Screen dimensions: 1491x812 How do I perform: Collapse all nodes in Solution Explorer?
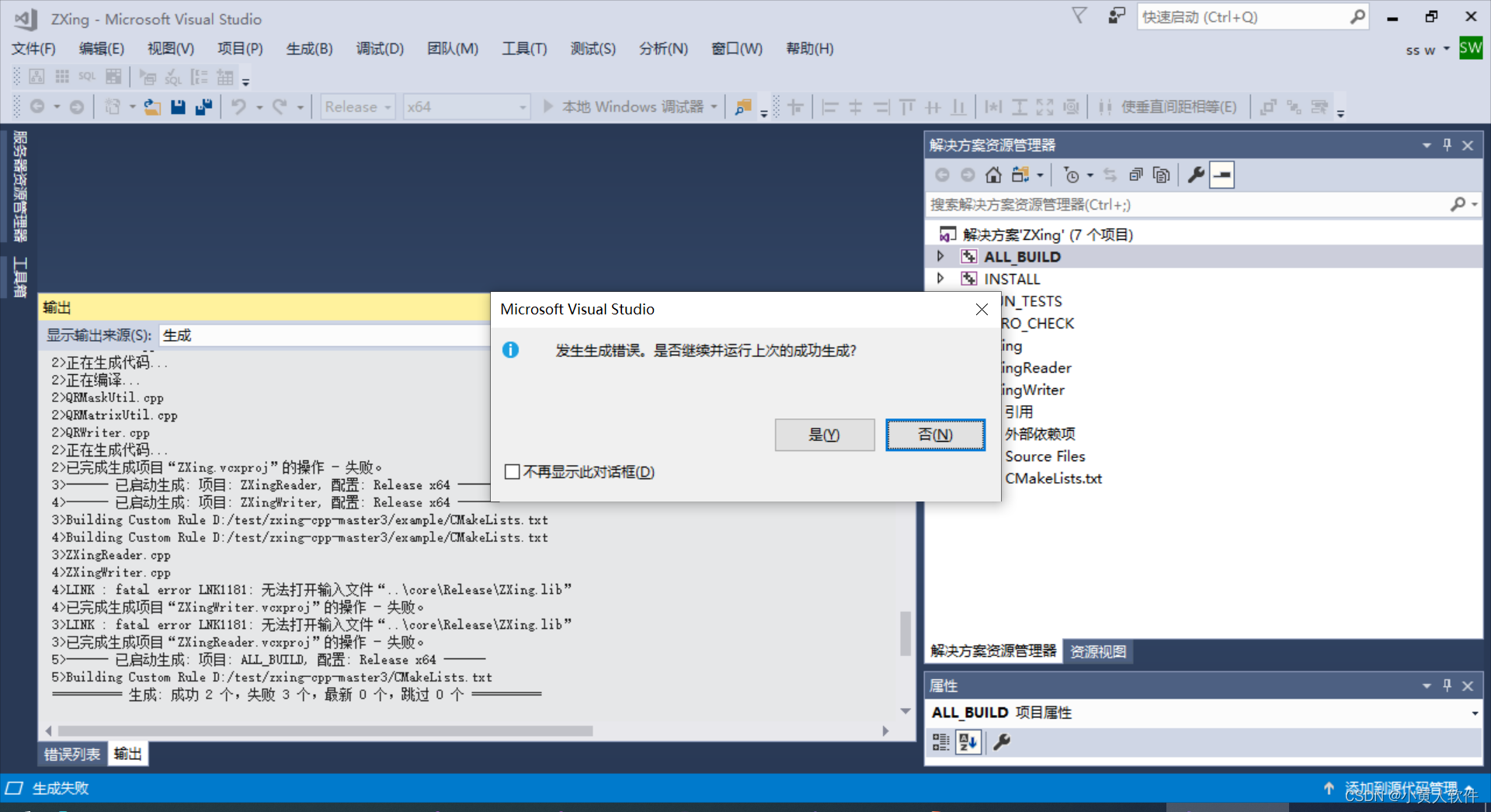[1136, 175]
